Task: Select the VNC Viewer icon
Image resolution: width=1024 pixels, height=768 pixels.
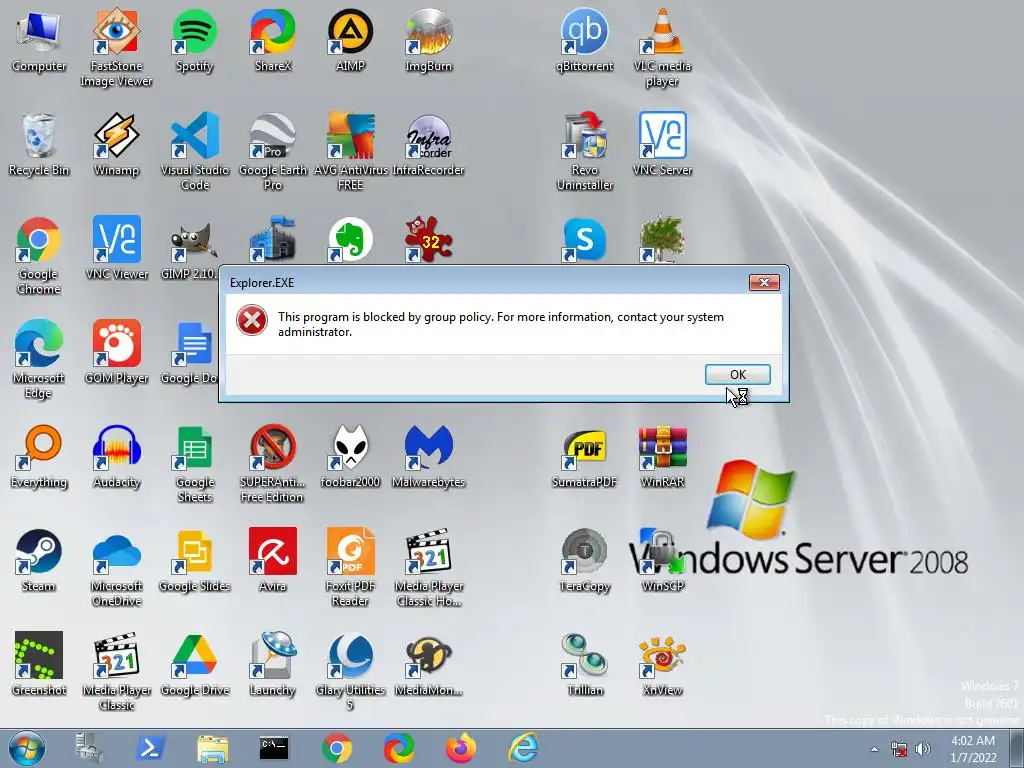Action: click(x=116, y=248)
